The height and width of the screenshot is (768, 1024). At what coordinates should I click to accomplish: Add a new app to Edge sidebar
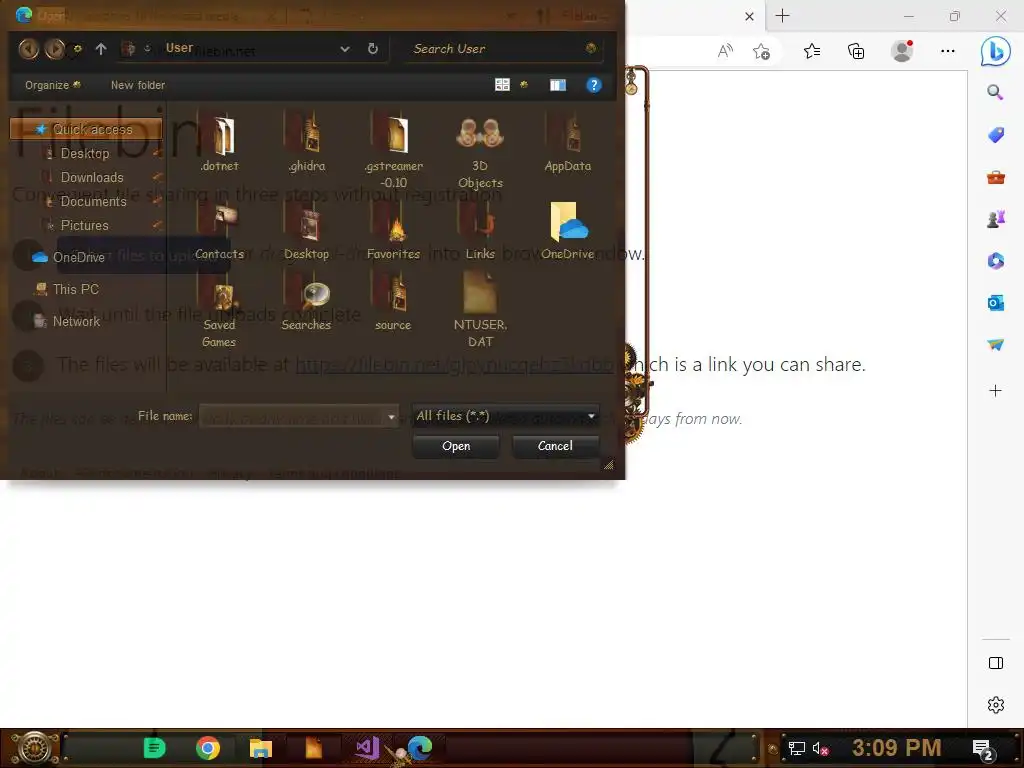[x=995, y=391]
